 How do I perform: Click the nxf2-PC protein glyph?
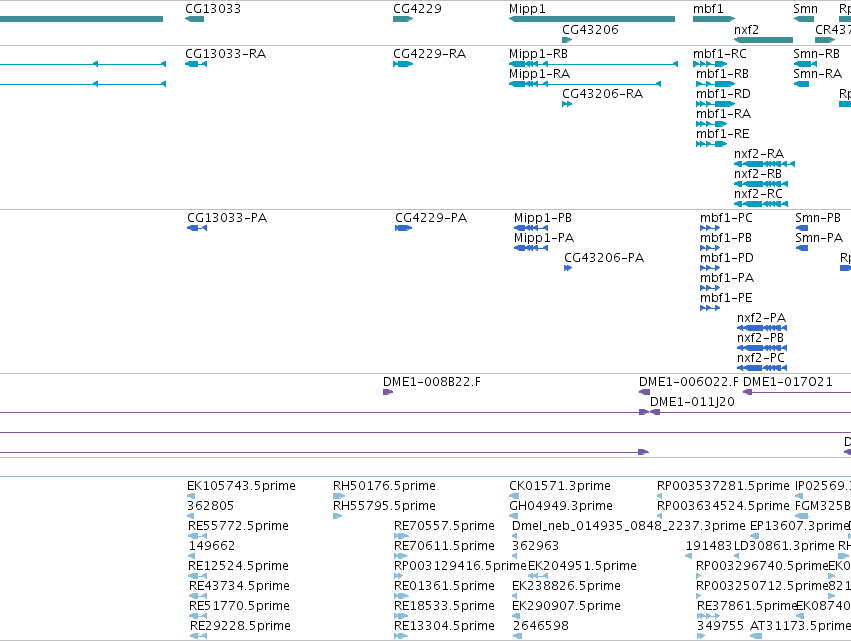(x=762, y=368)
